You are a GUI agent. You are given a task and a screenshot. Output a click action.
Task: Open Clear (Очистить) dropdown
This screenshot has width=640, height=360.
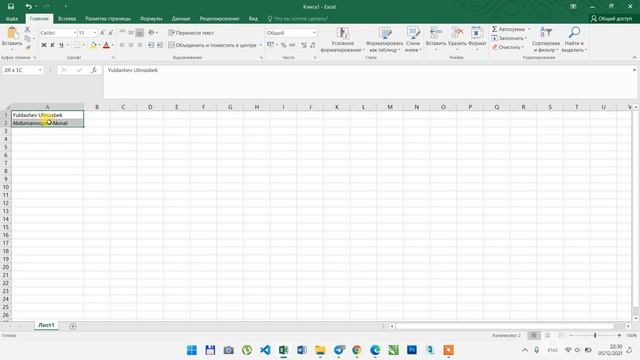pyautogui.click(x=508, y=47)
